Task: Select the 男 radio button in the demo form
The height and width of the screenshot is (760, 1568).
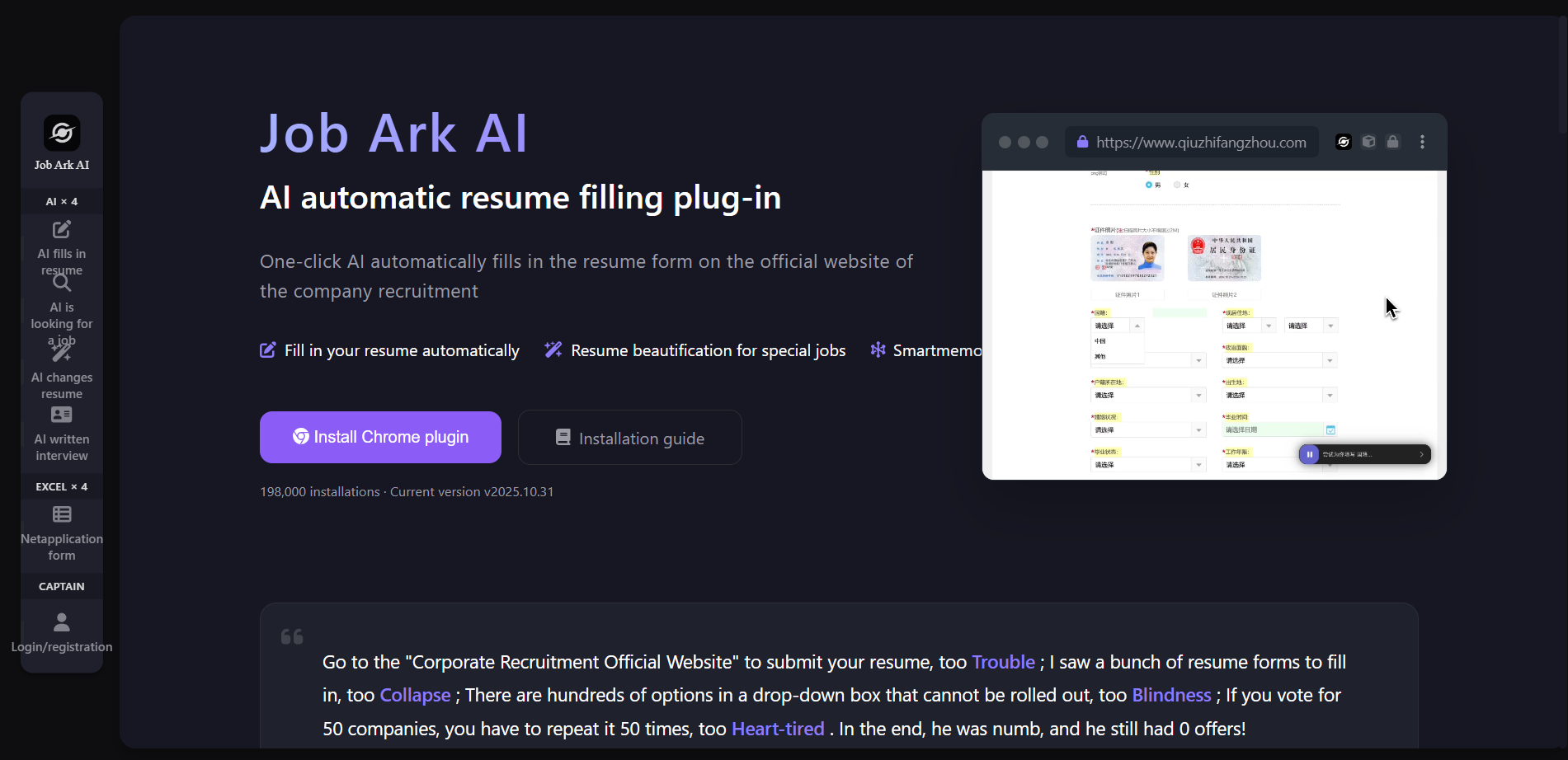Action: (1149, 185)
